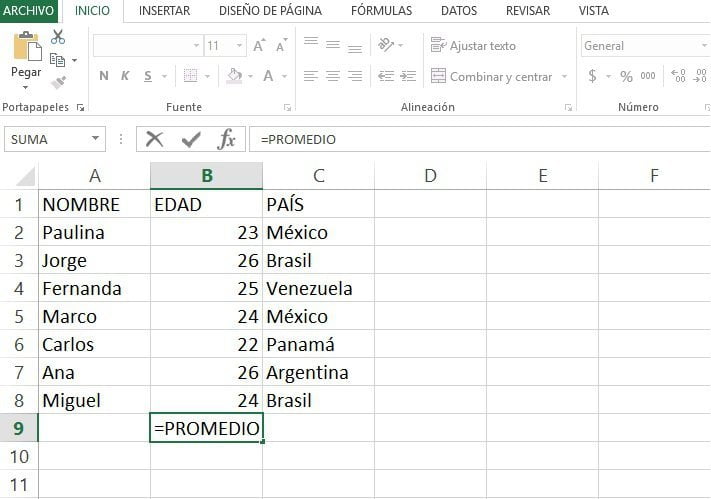Select cell containing Venezuela
711x499 pixels.
coord(318,288)
